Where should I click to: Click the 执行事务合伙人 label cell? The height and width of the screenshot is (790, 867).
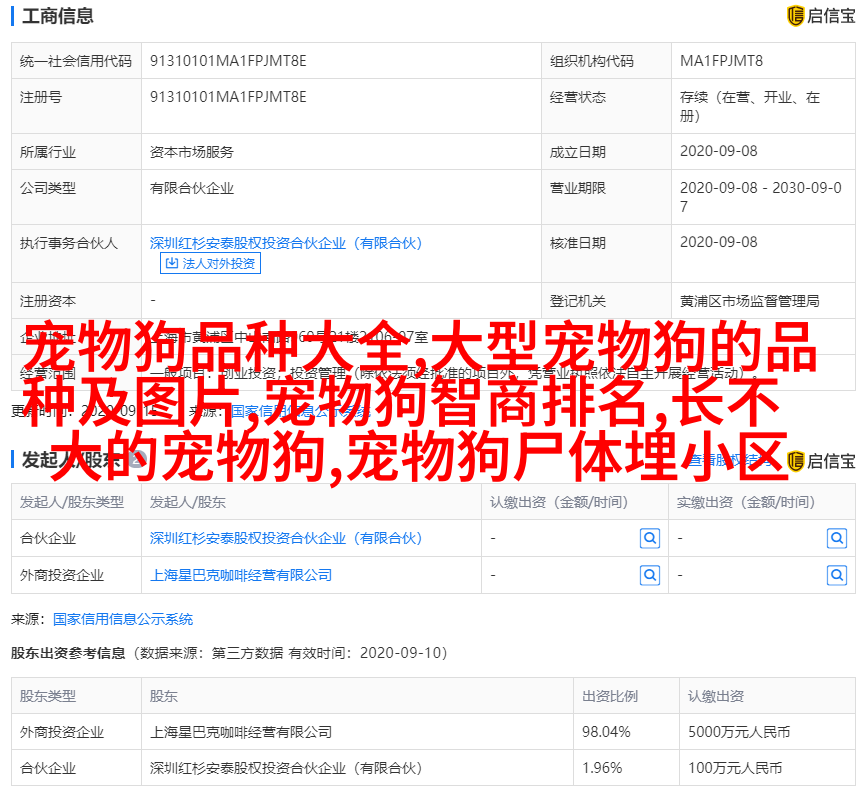coord(76,253)
